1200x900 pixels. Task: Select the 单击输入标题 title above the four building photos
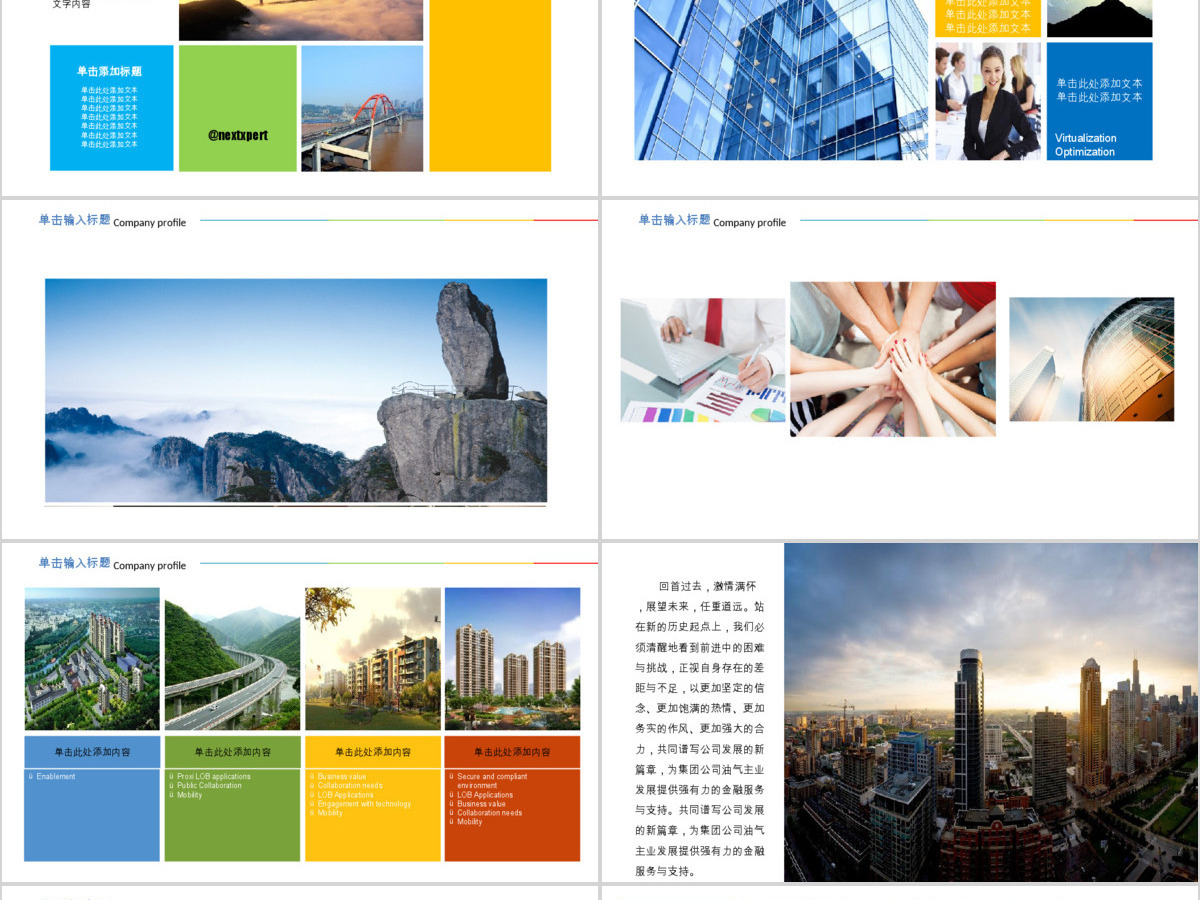(74, 563)
